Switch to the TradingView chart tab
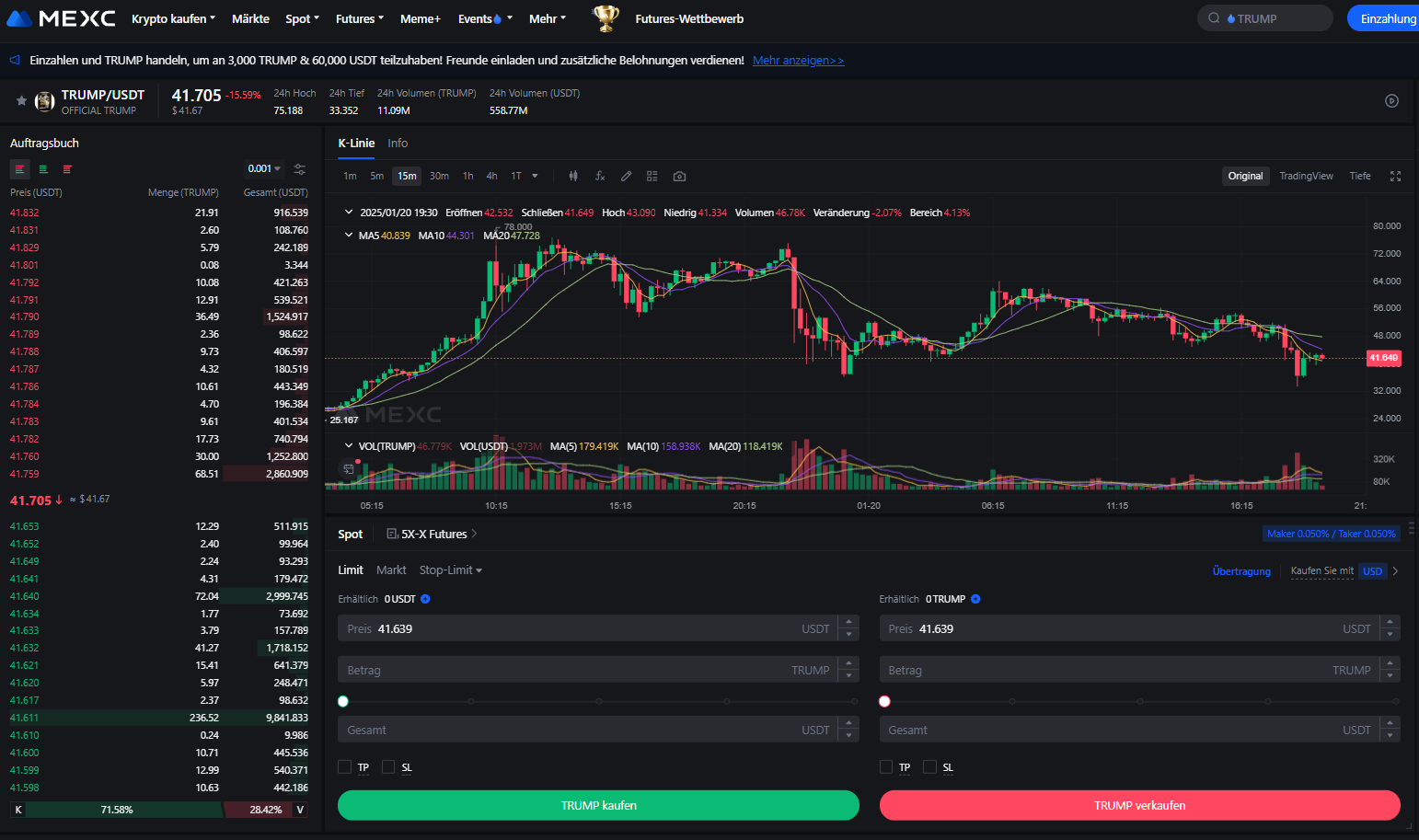This screenshot has width=1419, height=840. (x=1306, y=176)
